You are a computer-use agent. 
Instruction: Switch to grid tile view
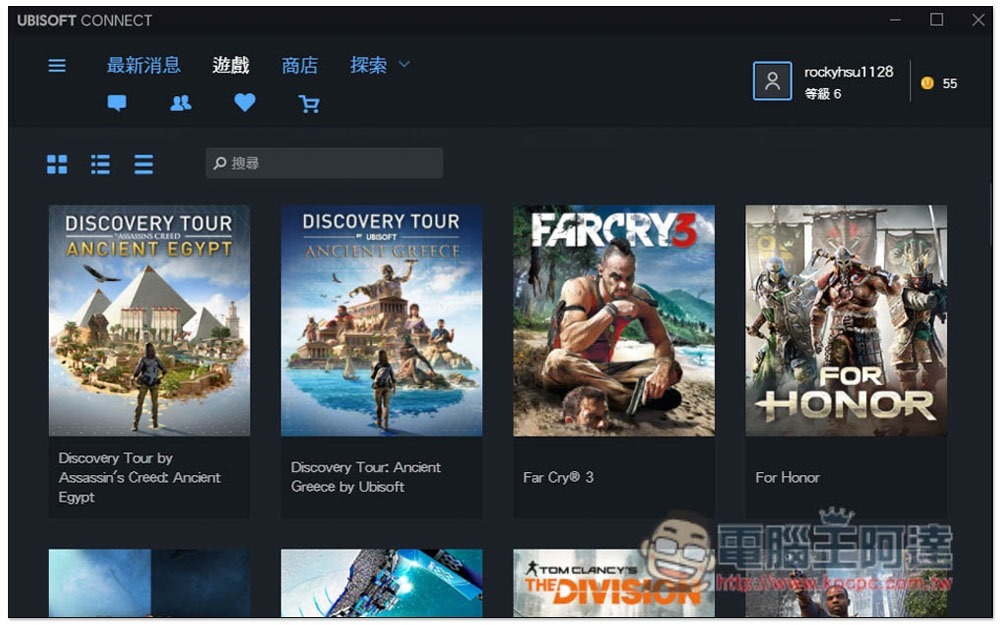(x=57, y=164)
